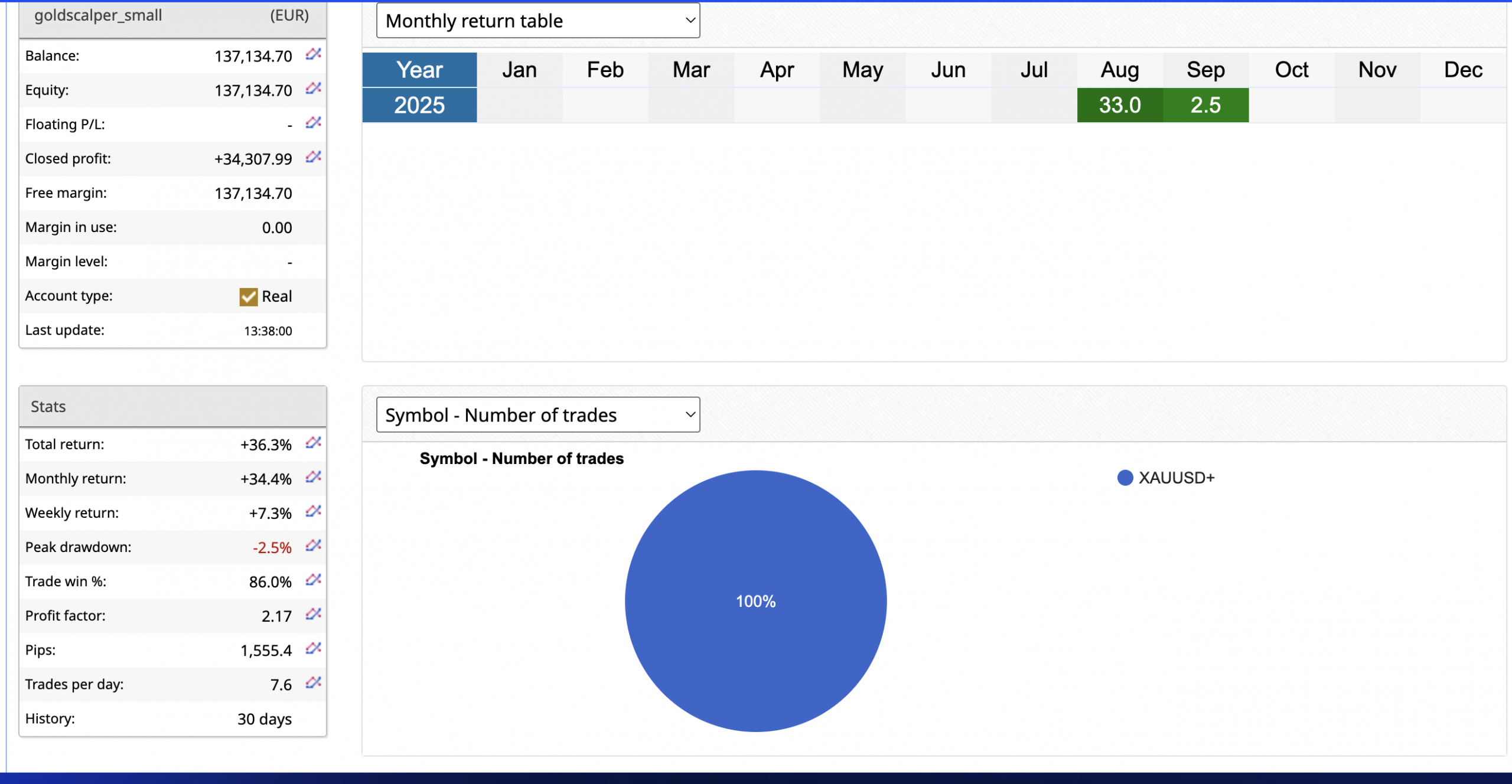Click the Real account type checkmark
The height and width of the screenshot is (784, 1512).
(x=249, y=296)
